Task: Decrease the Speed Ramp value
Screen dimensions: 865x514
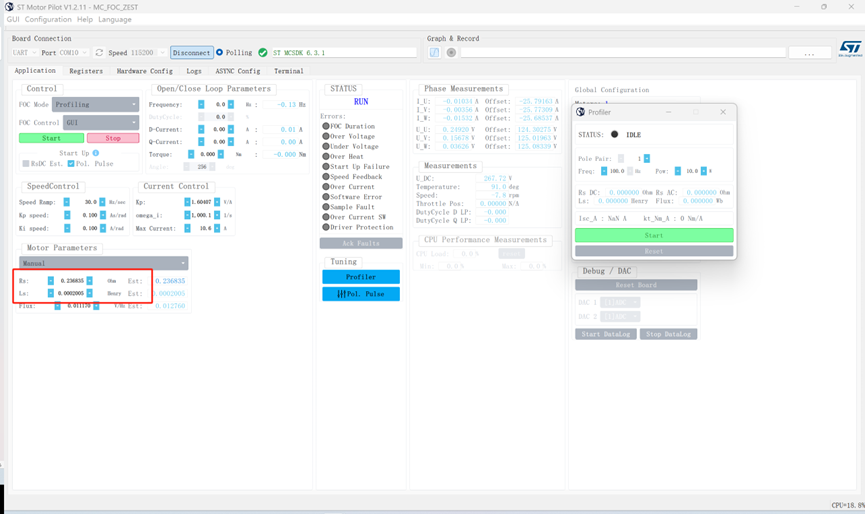Action: tap(67, 202)
